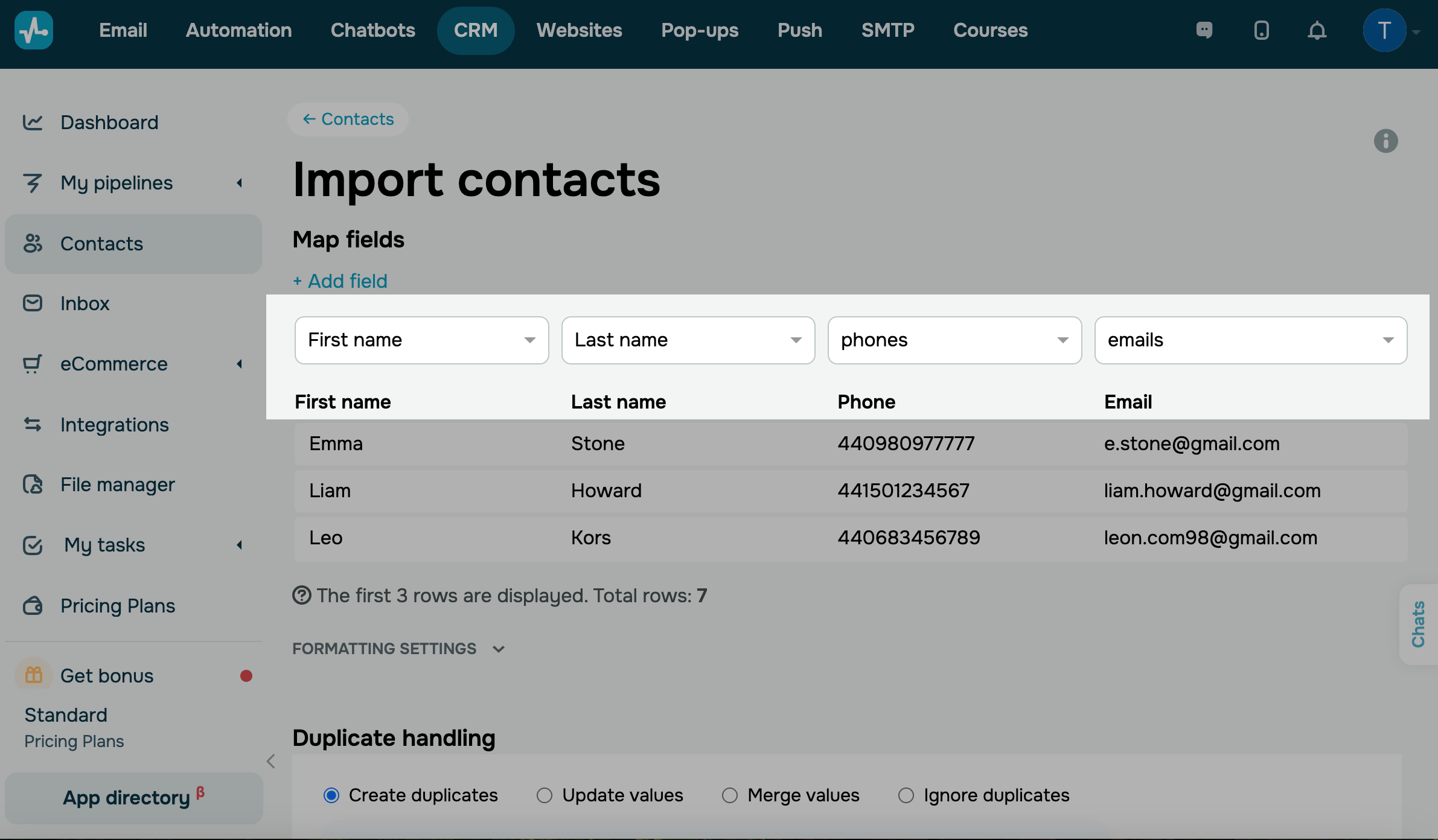The image size is (1438, 840).
Task: Open the user avatar T menu
Action: point(1384,30)
